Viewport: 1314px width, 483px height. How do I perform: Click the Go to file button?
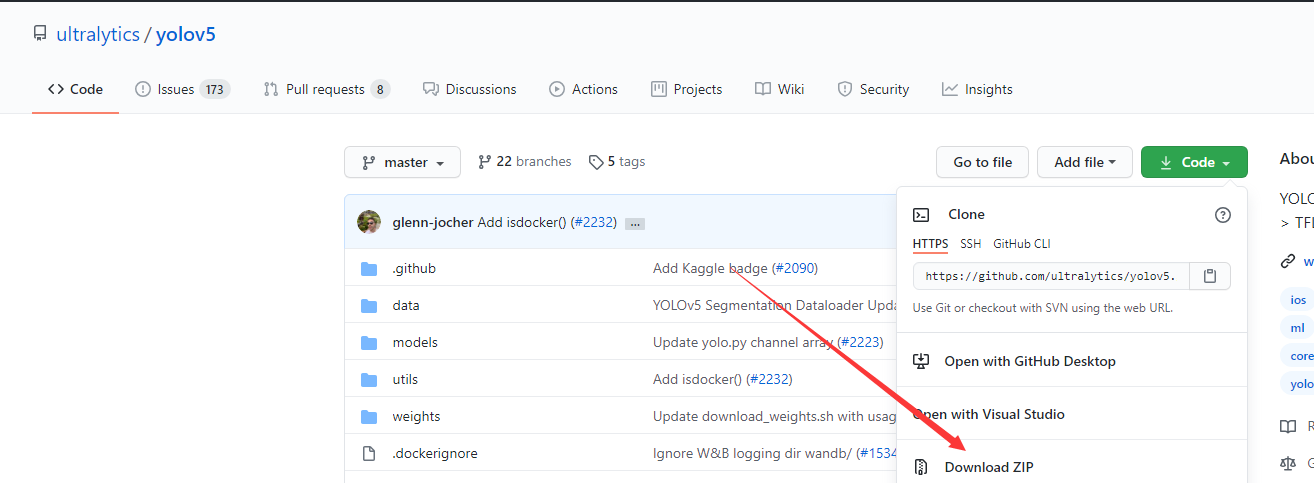(x=982, y=162)
